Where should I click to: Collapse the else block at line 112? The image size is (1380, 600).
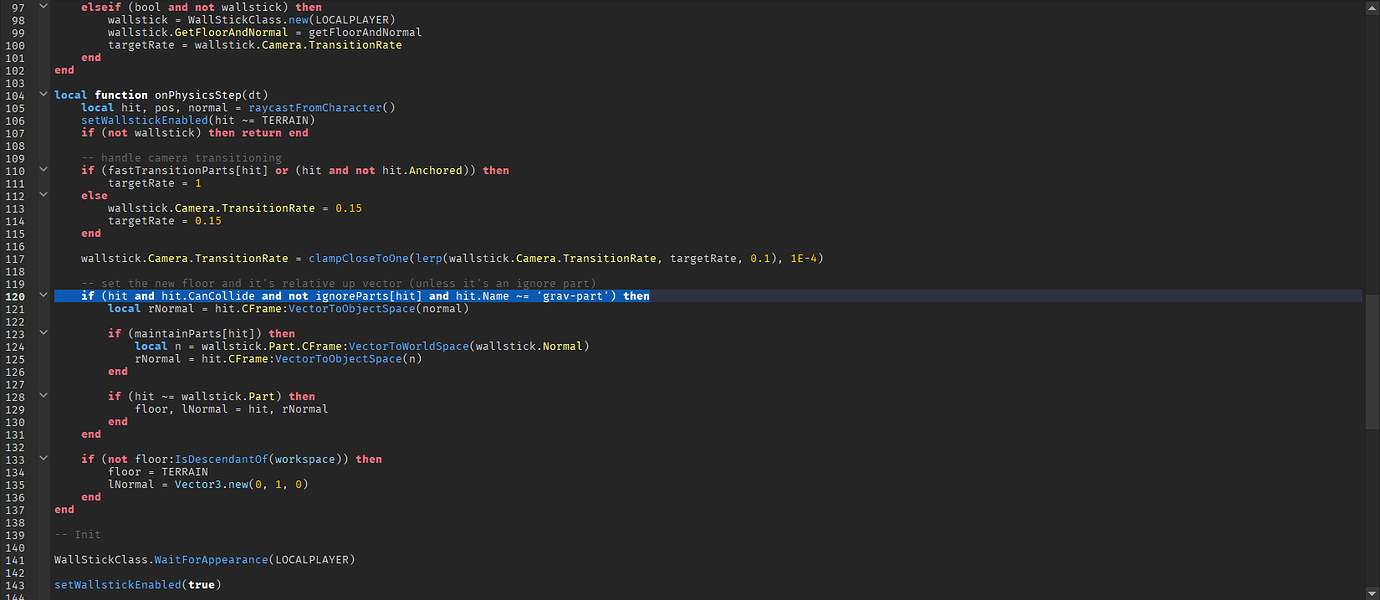click(x=42, y=194)
